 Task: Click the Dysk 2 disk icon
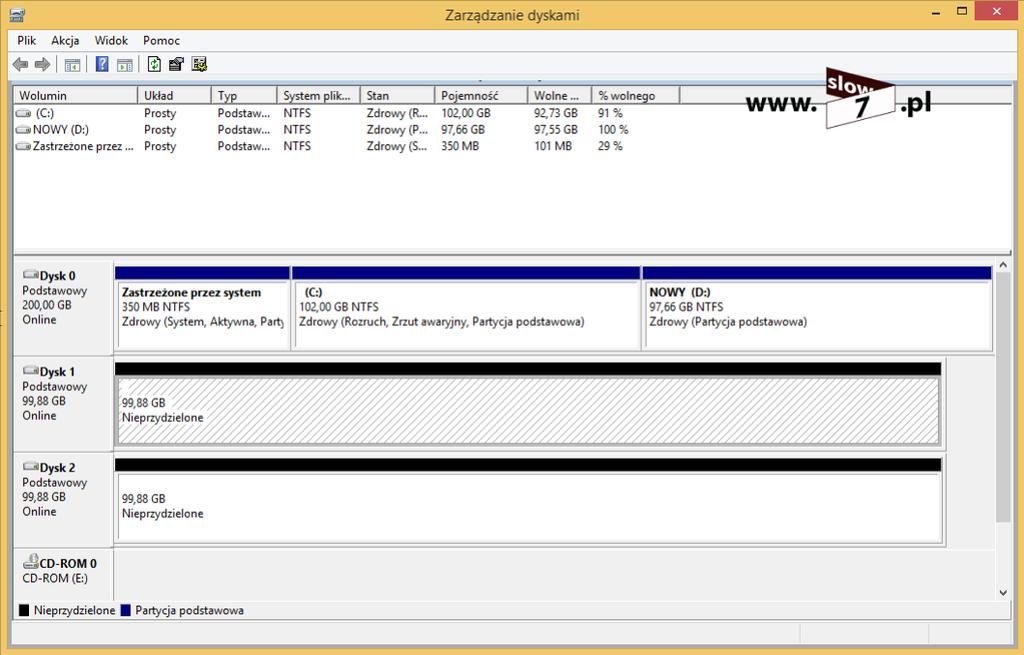point(31,466)
